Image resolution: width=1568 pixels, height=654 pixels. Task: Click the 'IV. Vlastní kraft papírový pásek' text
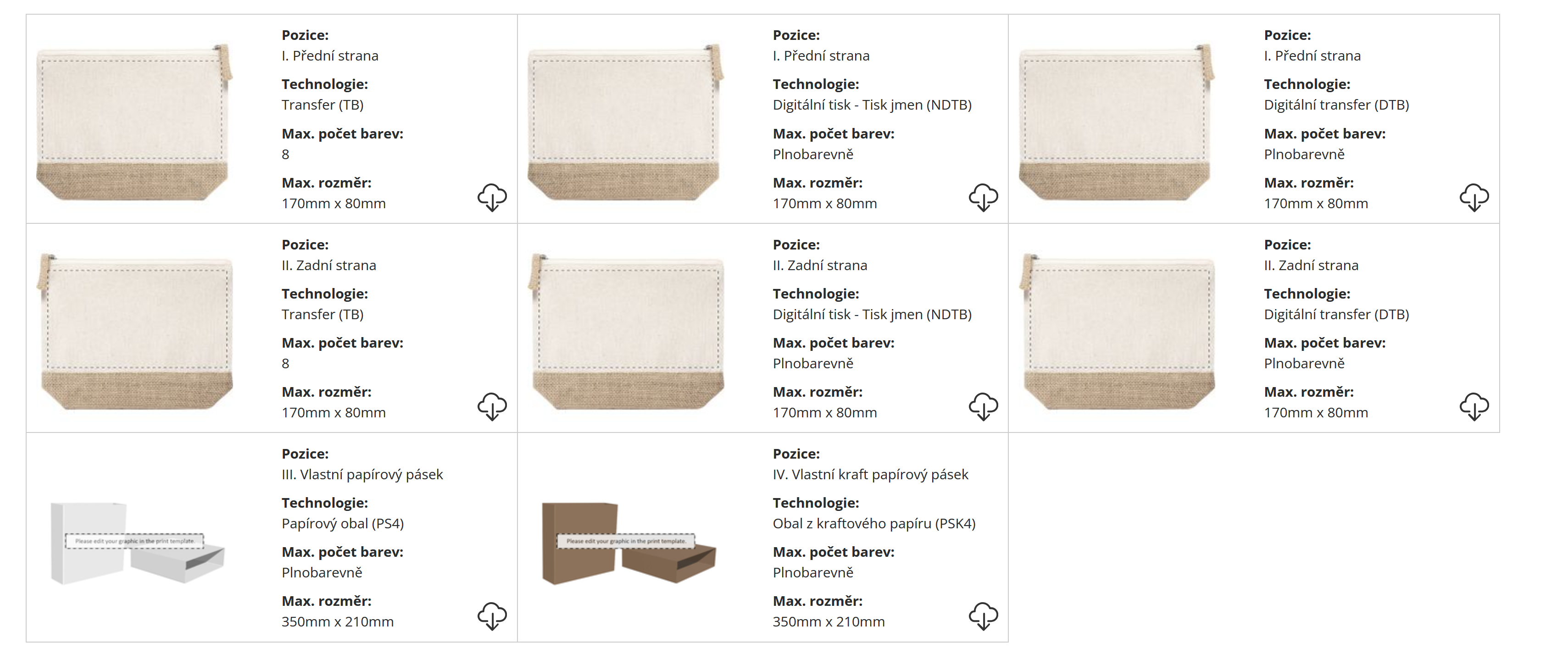870,475
